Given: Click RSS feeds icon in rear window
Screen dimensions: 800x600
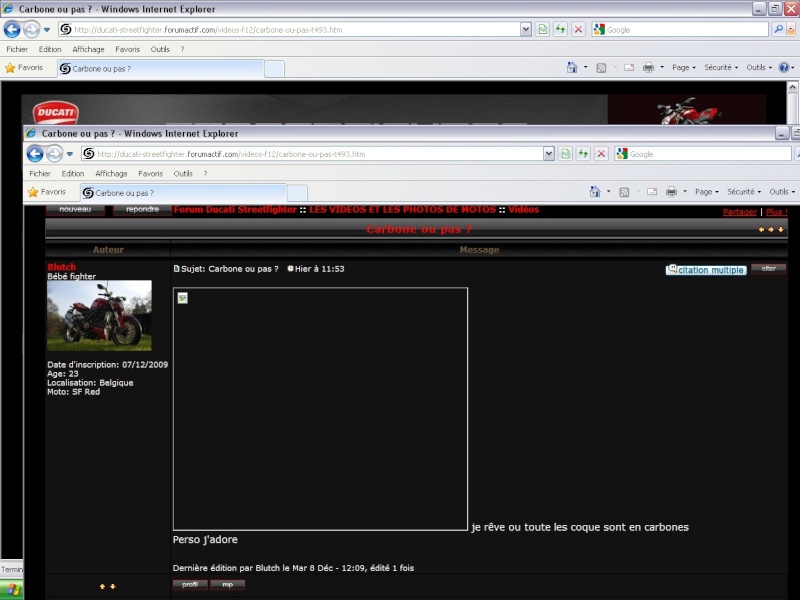Looking at the screenshot, I should point(601,67).
